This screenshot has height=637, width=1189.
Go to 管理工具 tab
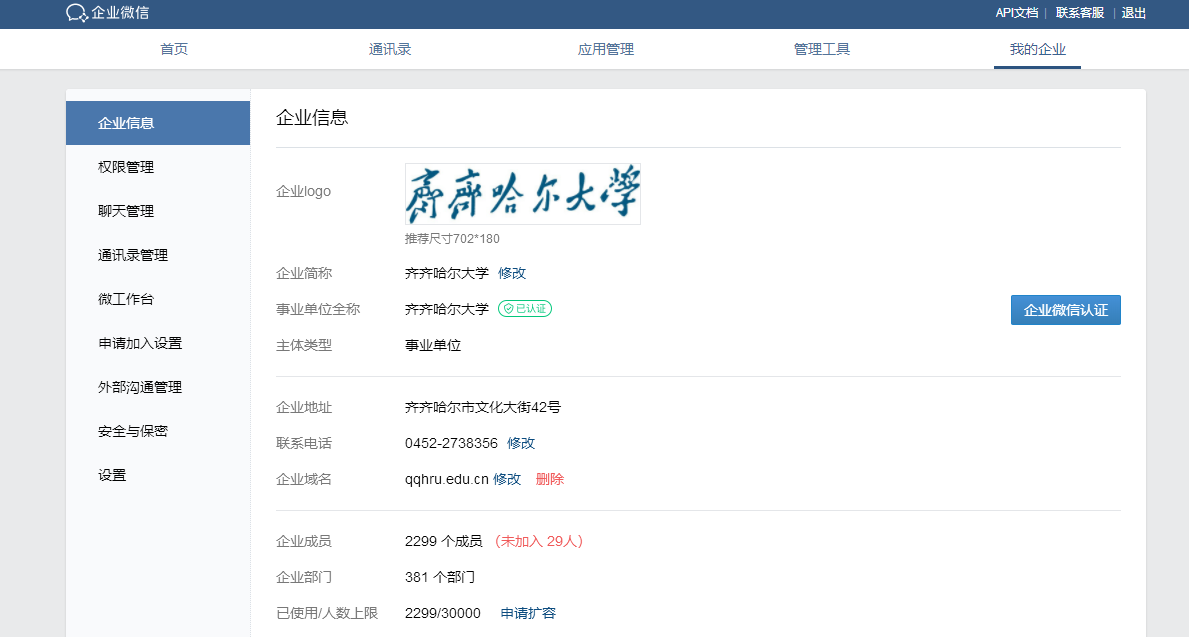(x=822, y=49)
